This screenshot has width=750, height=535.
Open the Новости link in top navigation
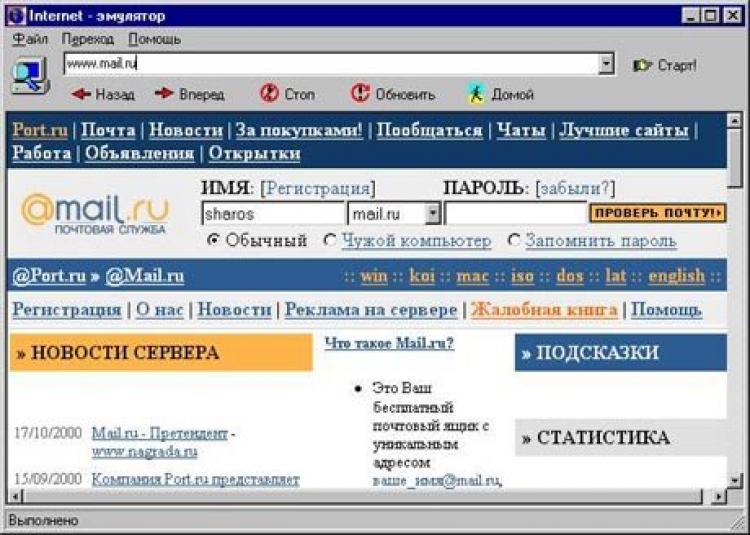tap(186, 130)
